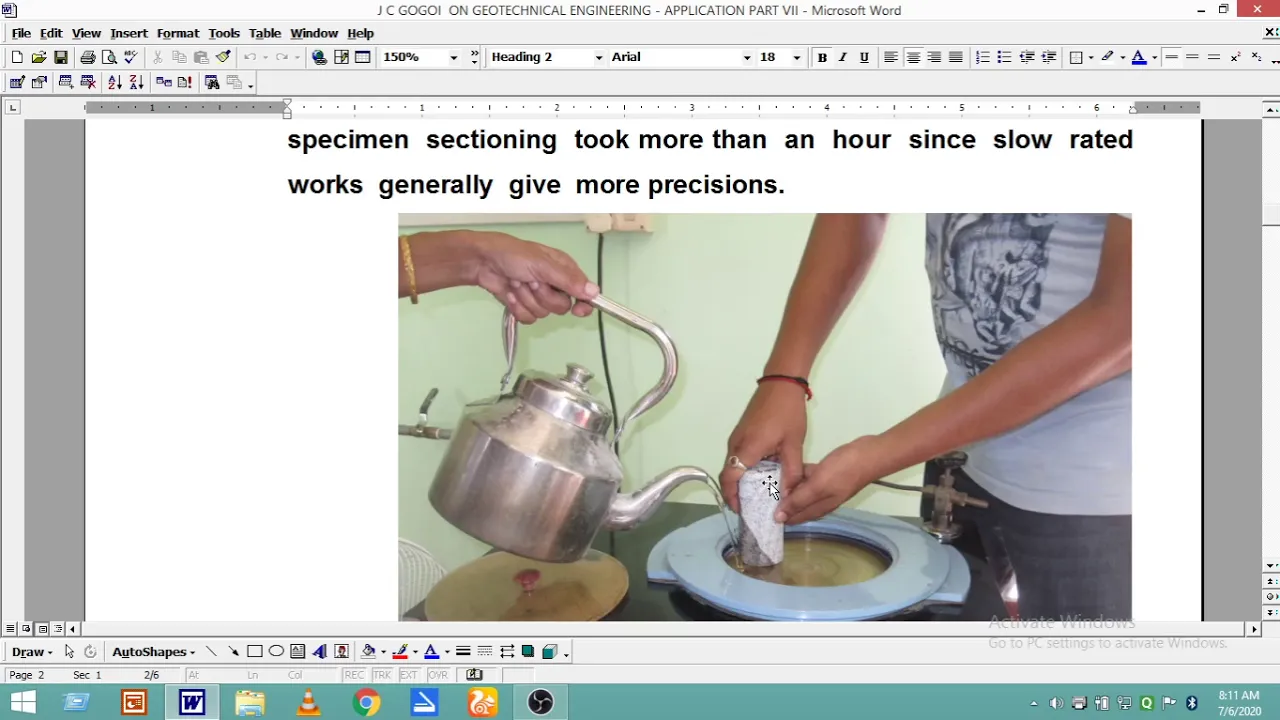The width and height of the screenshot is (1280, 720).
Task: Click the Insert Hyperlink globe icon
Action: [319, 57]
